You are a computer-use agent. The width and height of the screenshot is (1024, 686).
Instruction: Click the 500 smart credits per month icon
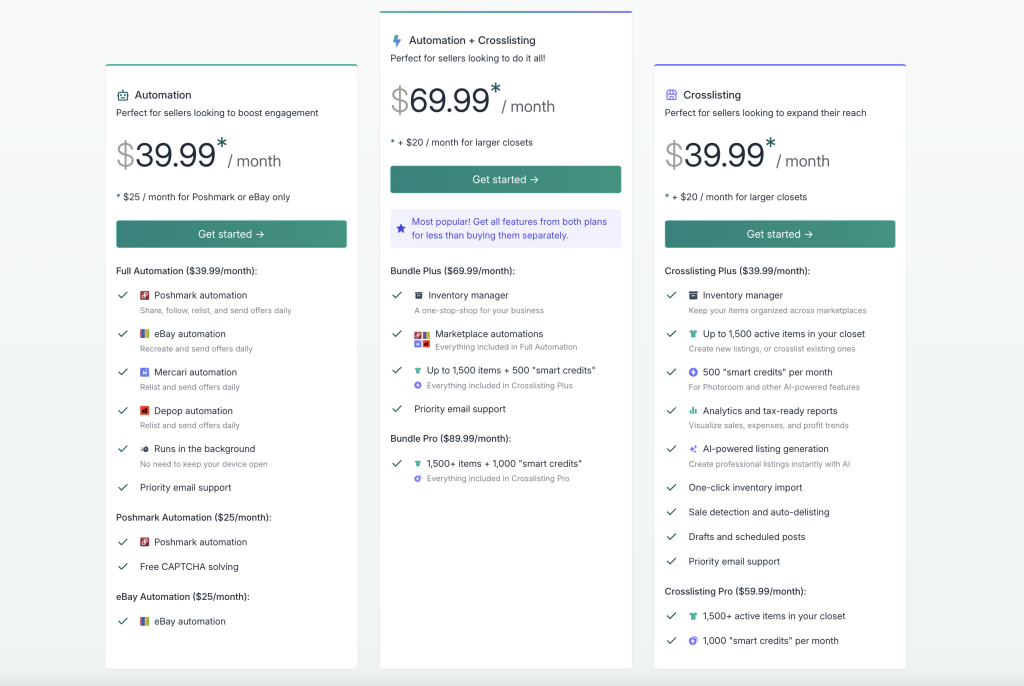tap(693, 372)
